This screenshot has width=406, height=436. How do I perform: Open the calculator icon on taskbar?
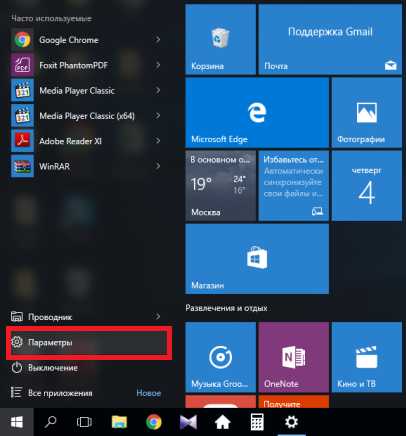point(257,422)
